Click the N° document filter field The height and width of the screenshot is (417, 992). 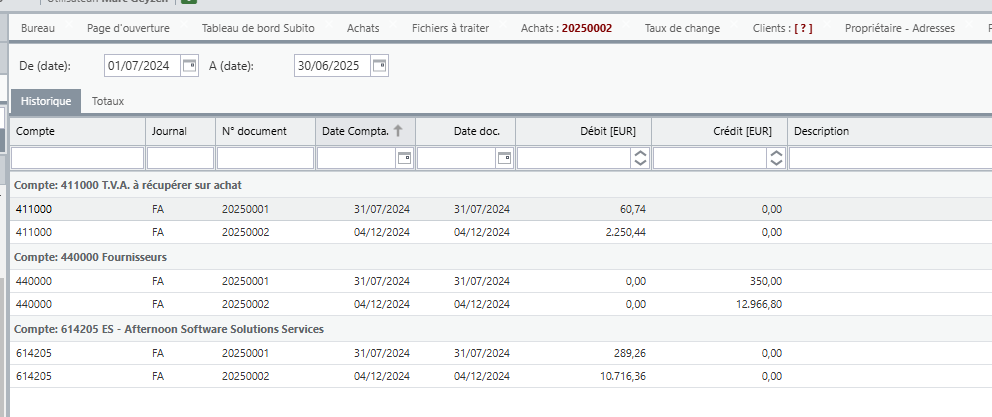[265, 158]
